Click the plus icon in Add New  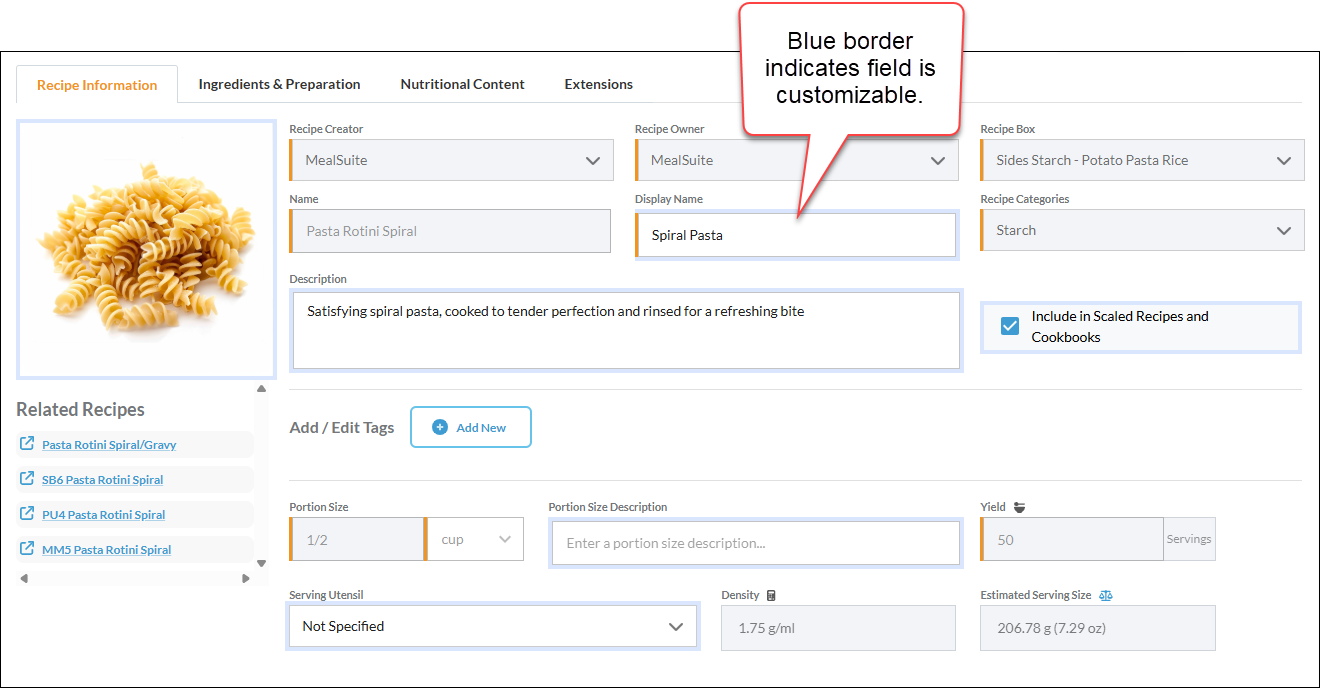[440, 427]
